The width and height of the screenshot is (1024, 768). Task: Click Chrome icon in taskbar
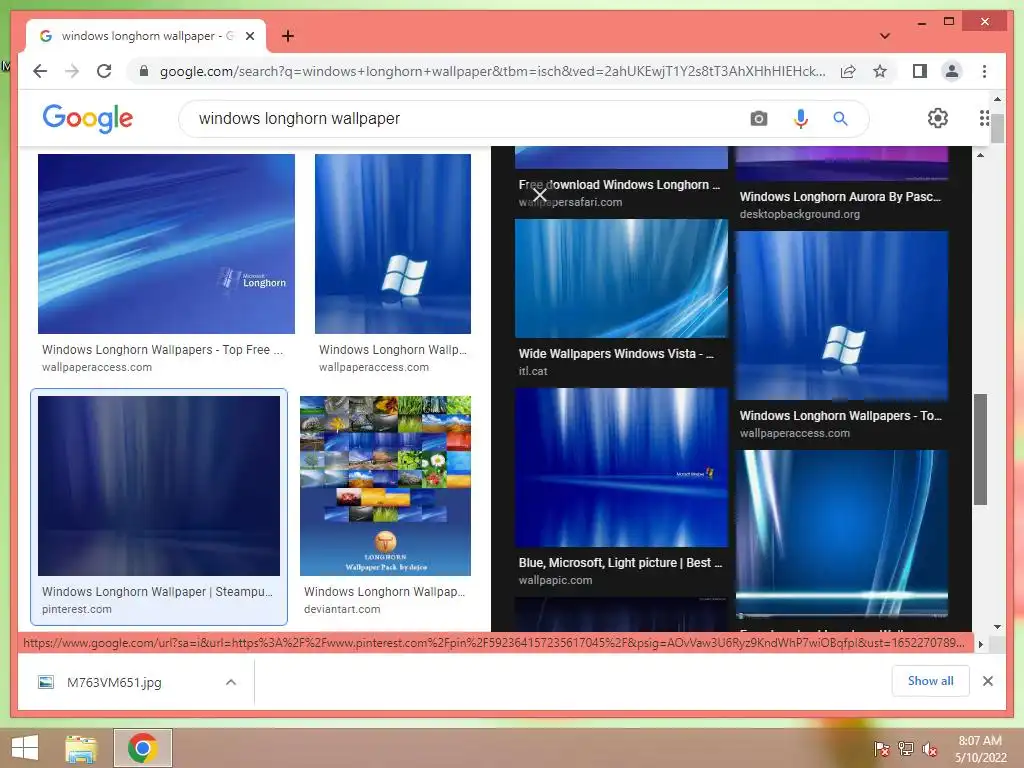coord(142,748)
